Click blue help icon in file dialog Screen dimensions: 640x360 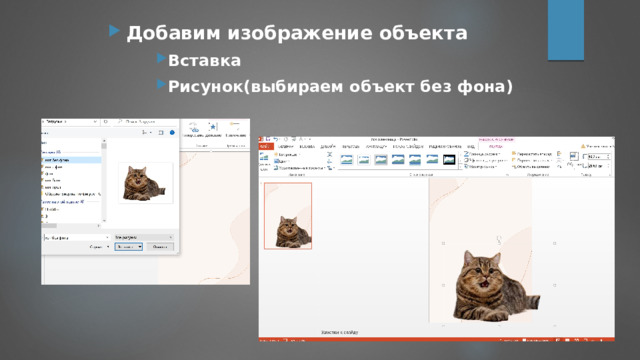172,133
